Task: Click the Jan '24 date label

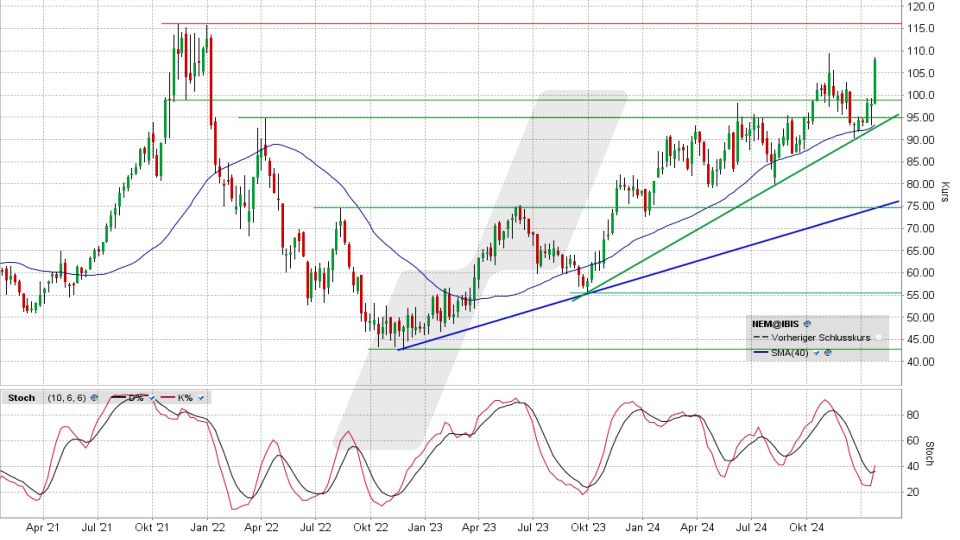Action: pos(643,527)
